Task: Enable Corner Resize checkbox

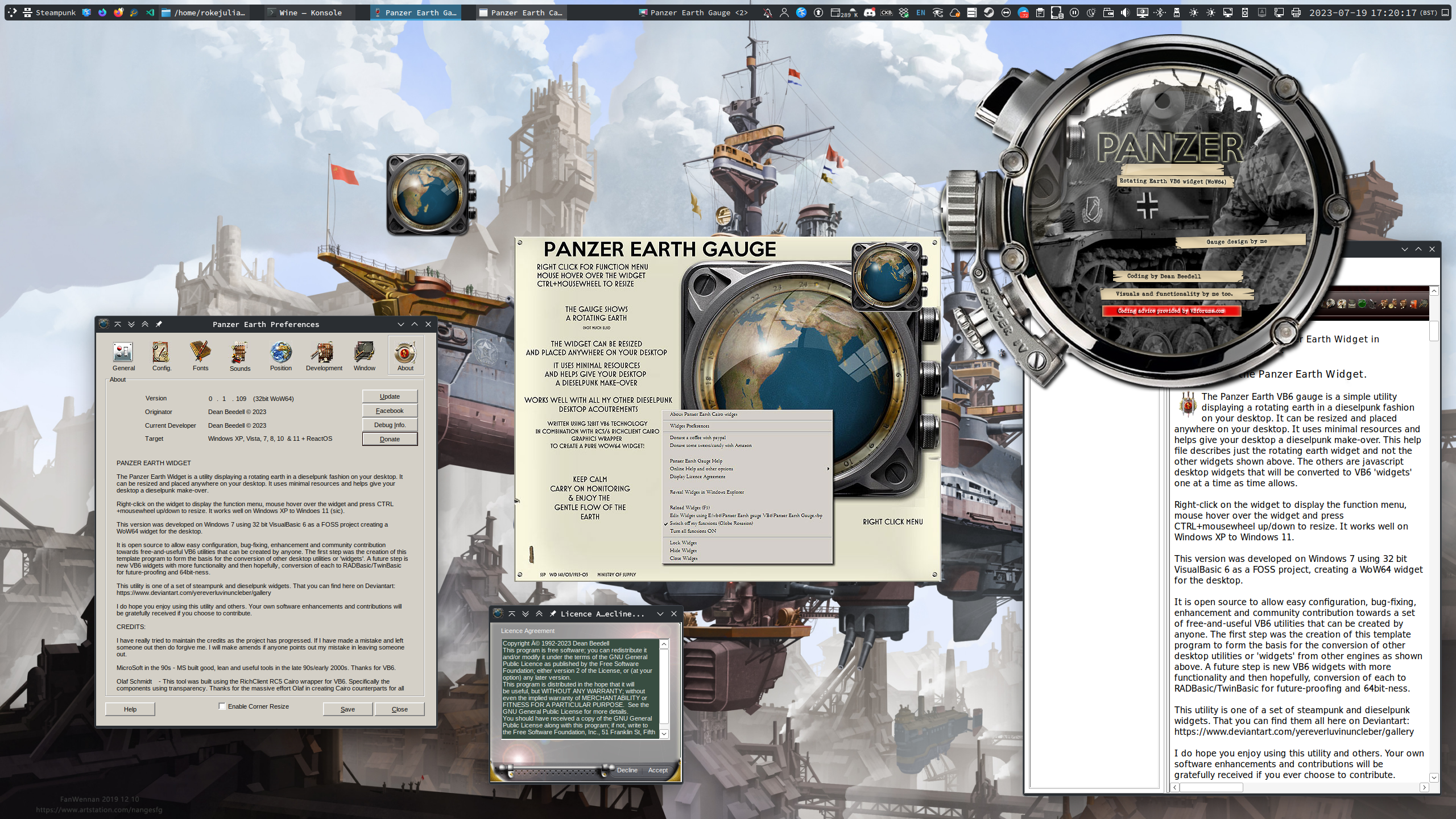Action: [x=222, y=706]
